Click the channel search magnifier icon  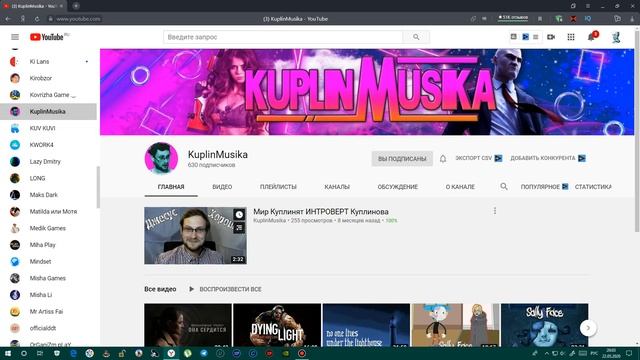pos(504,187)
